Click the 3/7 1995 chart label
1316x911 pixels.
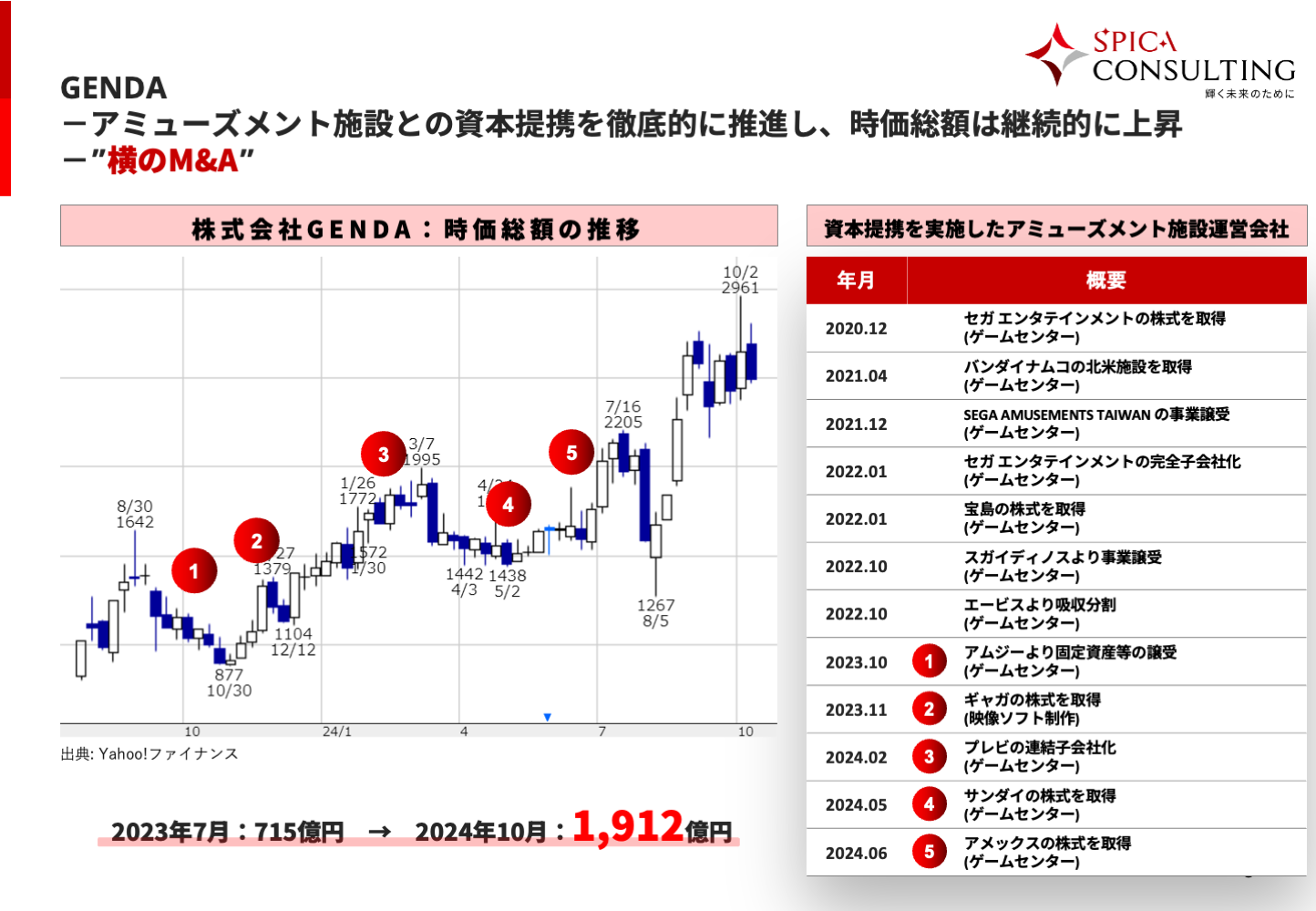click(x=423, y=452)
